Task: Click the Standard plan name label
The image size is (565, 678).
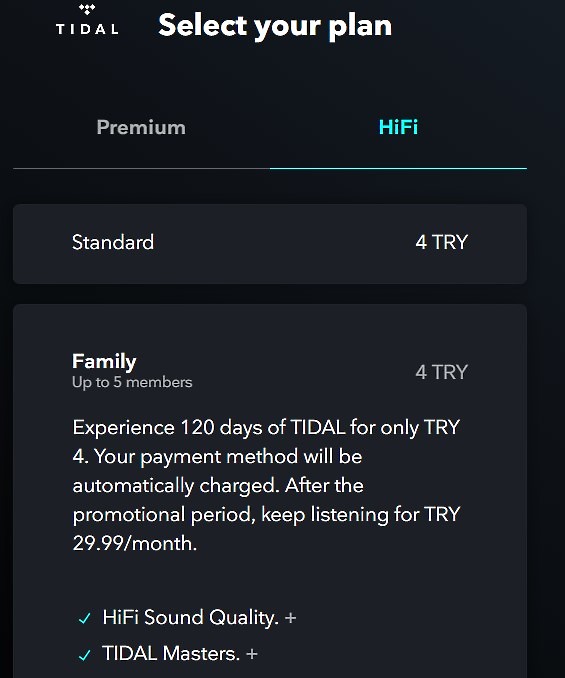Action: 113,242
